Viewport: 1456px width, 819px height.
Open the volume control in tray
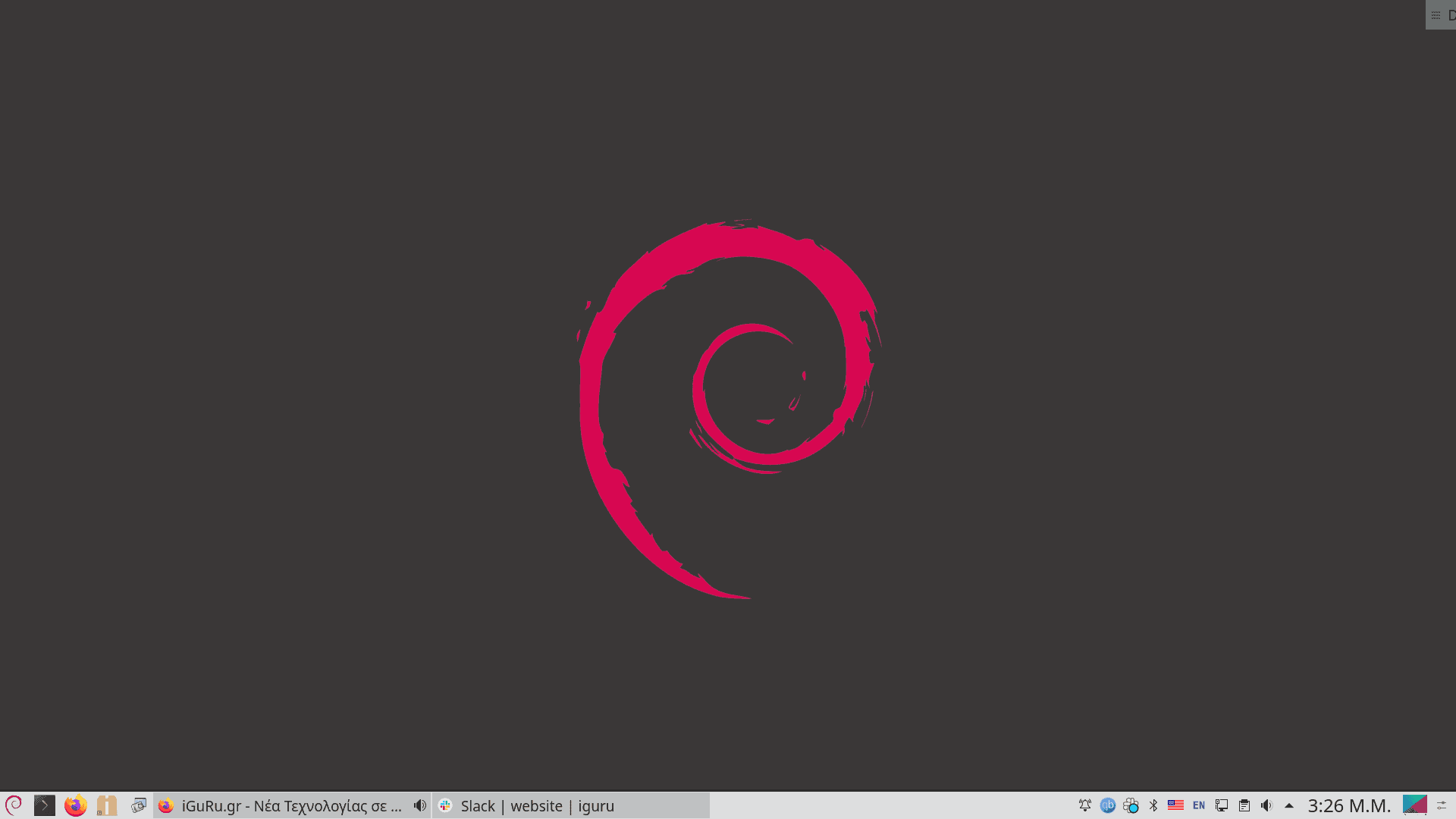pyautogui.click(x=1266, y=805)
